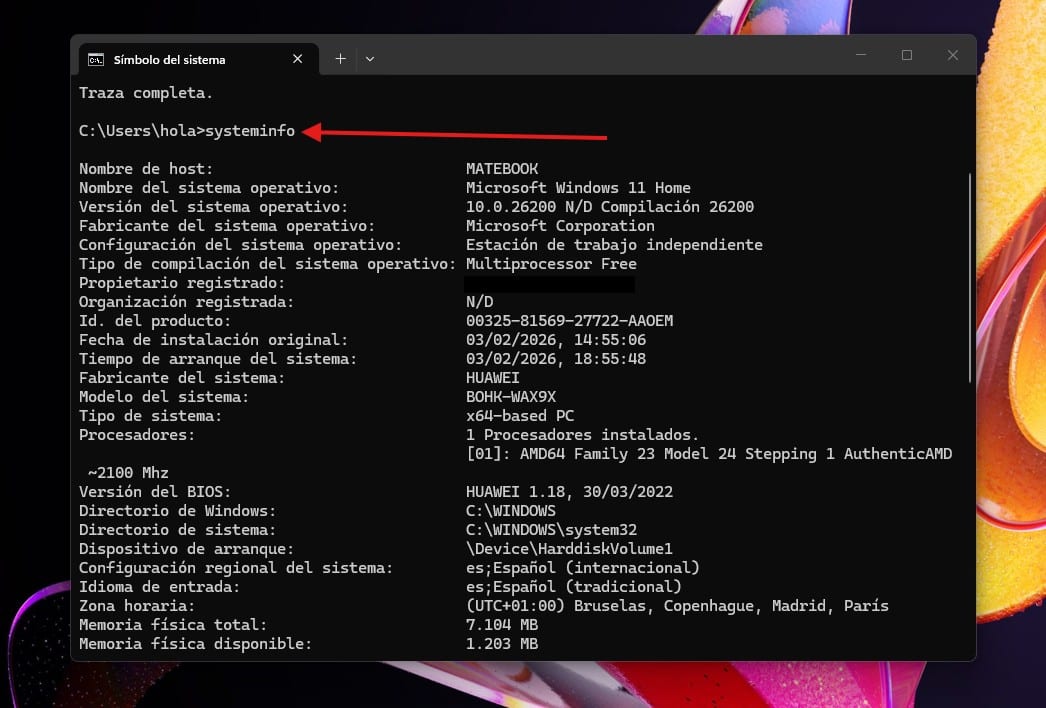Image resolution: width=1046 pixels, height=708 pixels.
Task: Click system model 'BOHK-WAX9X'
Action: coord(511,397)
